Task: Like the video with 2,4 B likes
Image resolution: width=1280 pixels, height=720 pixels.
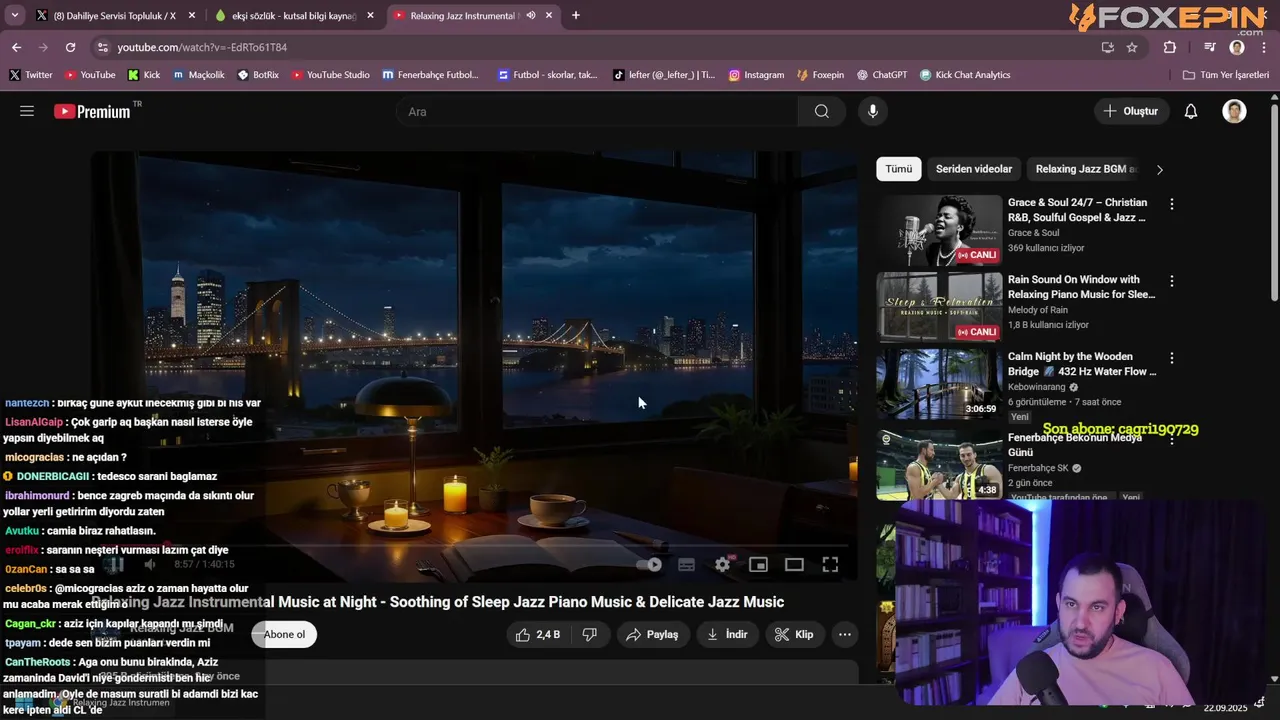Action: (538, 634)
